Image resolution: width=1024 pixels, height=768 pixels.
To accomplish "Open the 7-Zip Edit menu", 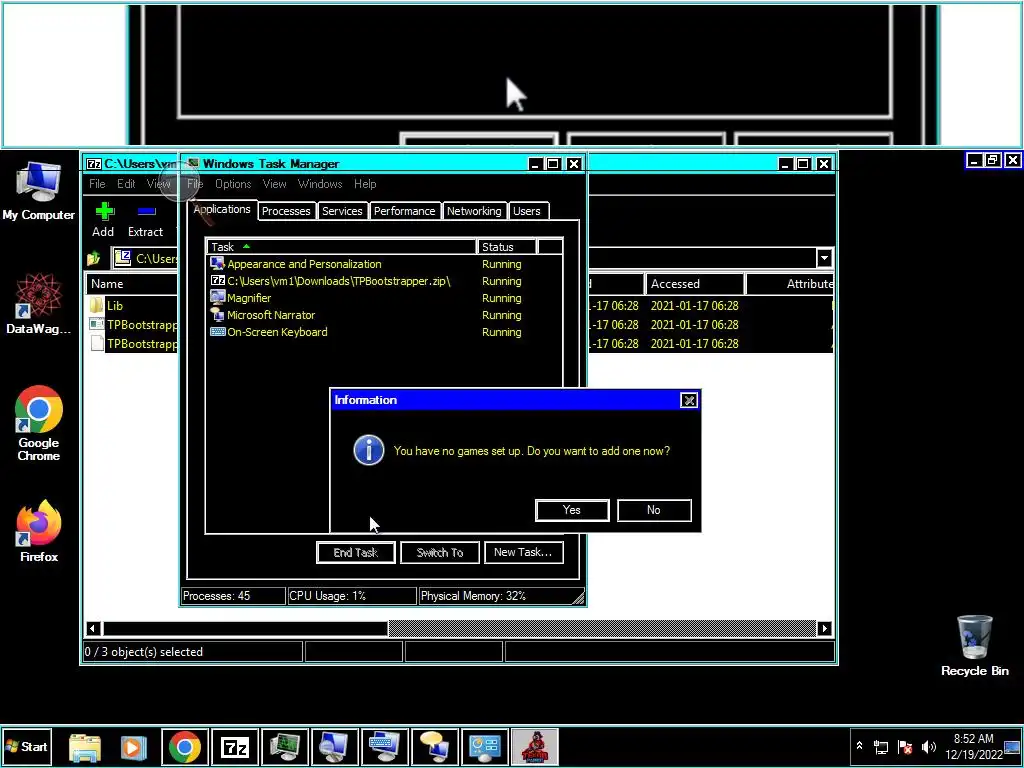I will point(126,184).
